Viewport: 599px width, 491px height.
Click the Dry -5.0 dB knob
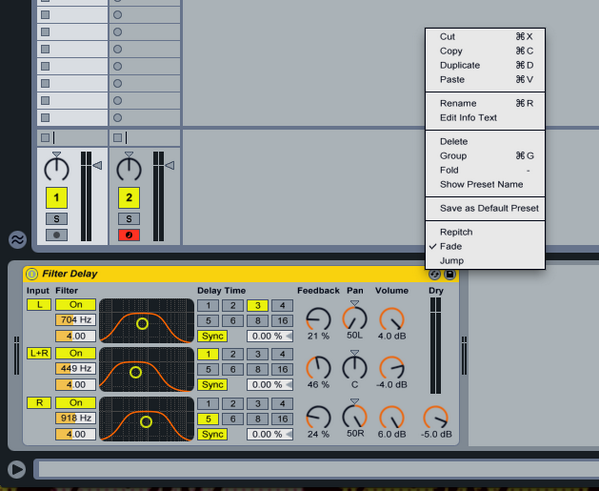[435, 417]
